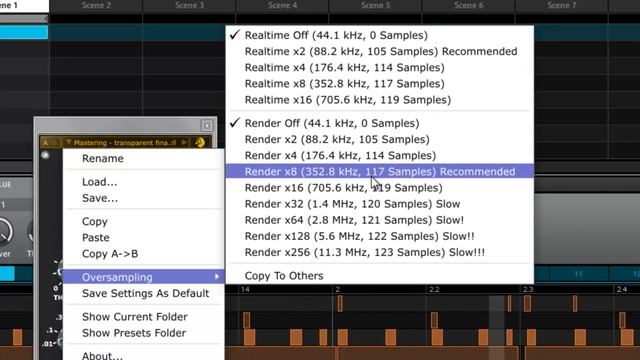The width and height of the screenshot is (640, 360).
Task: Select Render x32 (1.4 MHz) Slow
Action: (380, 204)
